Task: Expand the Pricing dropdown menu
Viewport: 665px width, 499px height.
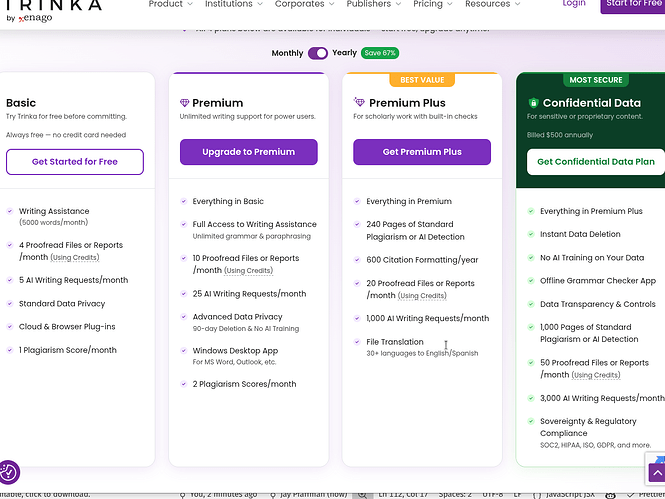Action: pyautogui.click(x=433, y=4)
